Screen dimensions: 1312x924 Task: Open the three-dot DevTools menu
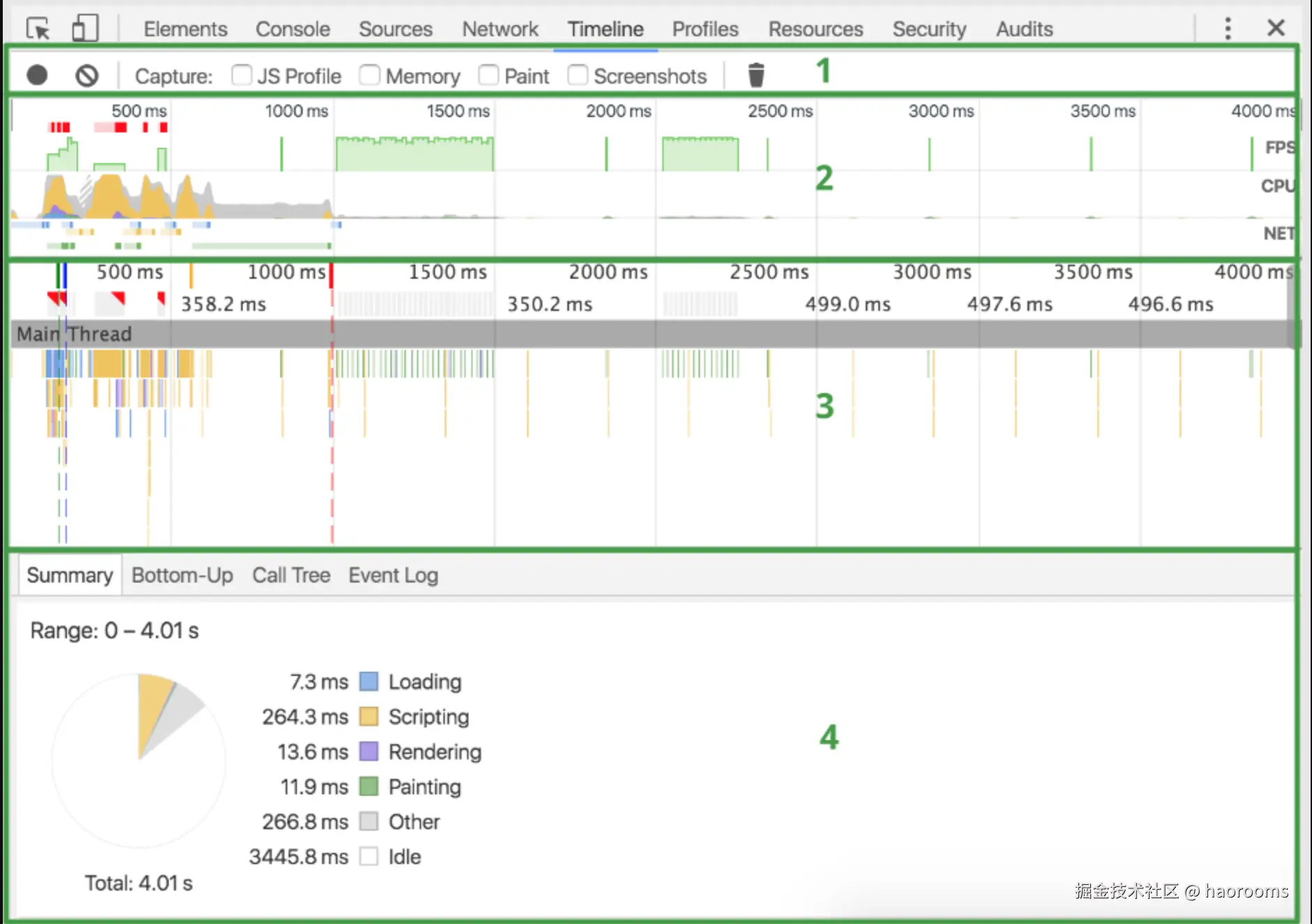[1228, 29]
